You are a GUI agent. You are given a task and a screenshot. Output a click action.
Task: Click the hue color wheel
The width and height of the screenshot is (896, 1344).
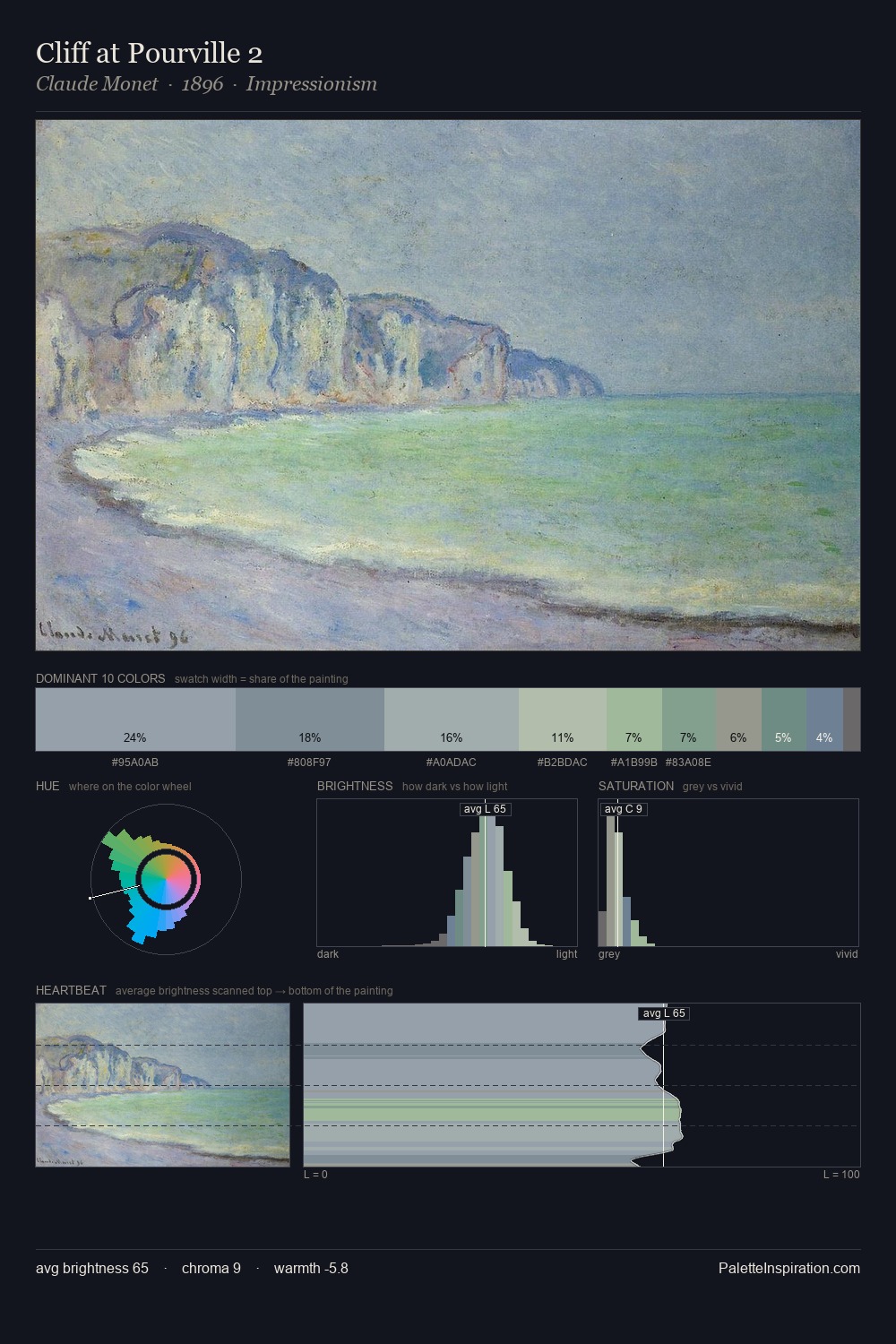[x=166, y=879]
